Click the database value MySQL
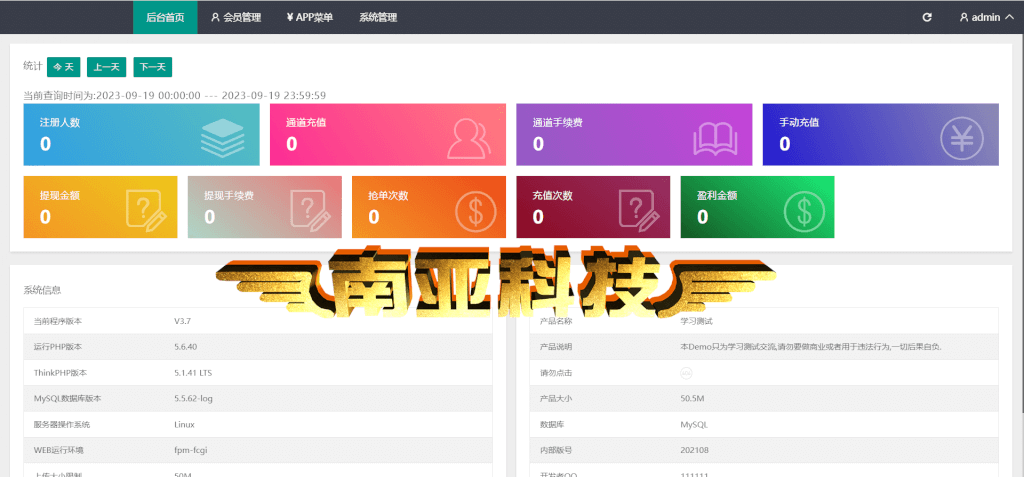 [x=694, y=424]
